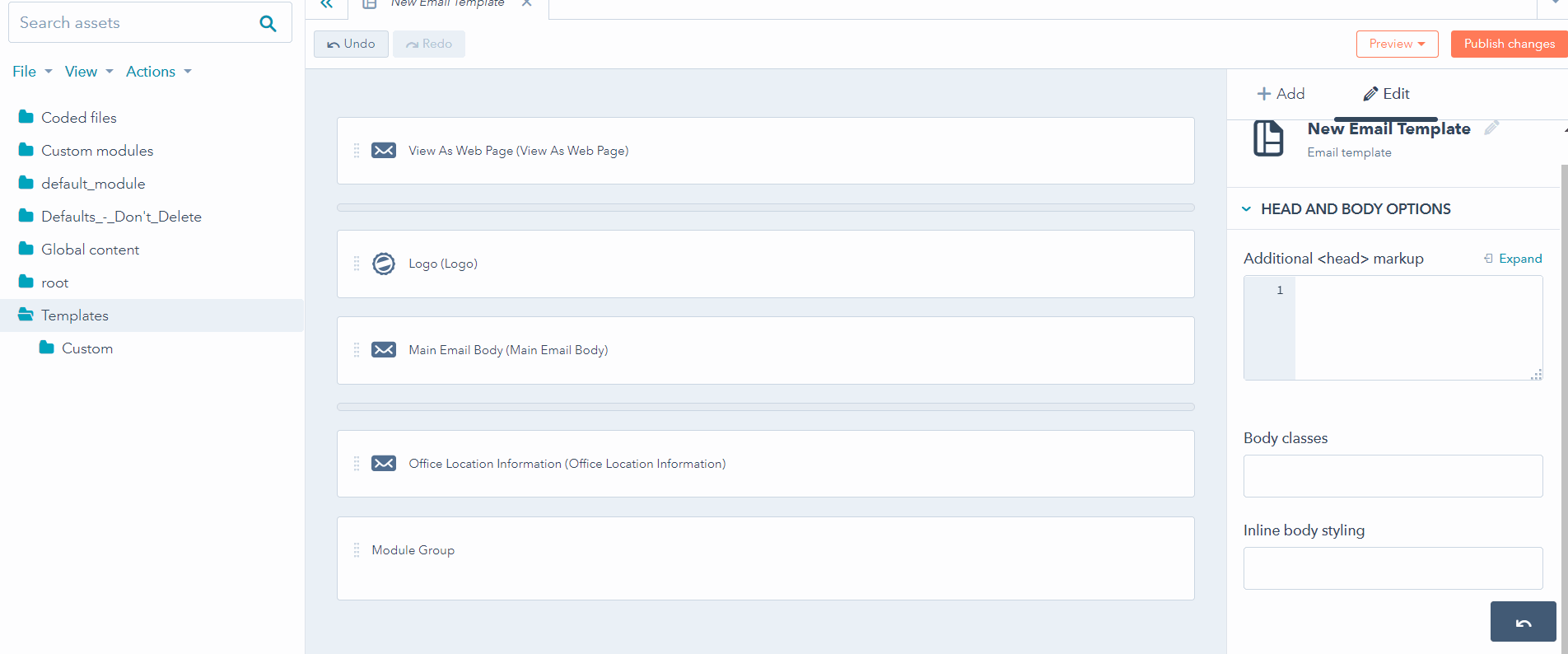The height and width of the screenshot is (654, 1568).
Task: Click into the Body classes input field
Action: coord(1393,476)
